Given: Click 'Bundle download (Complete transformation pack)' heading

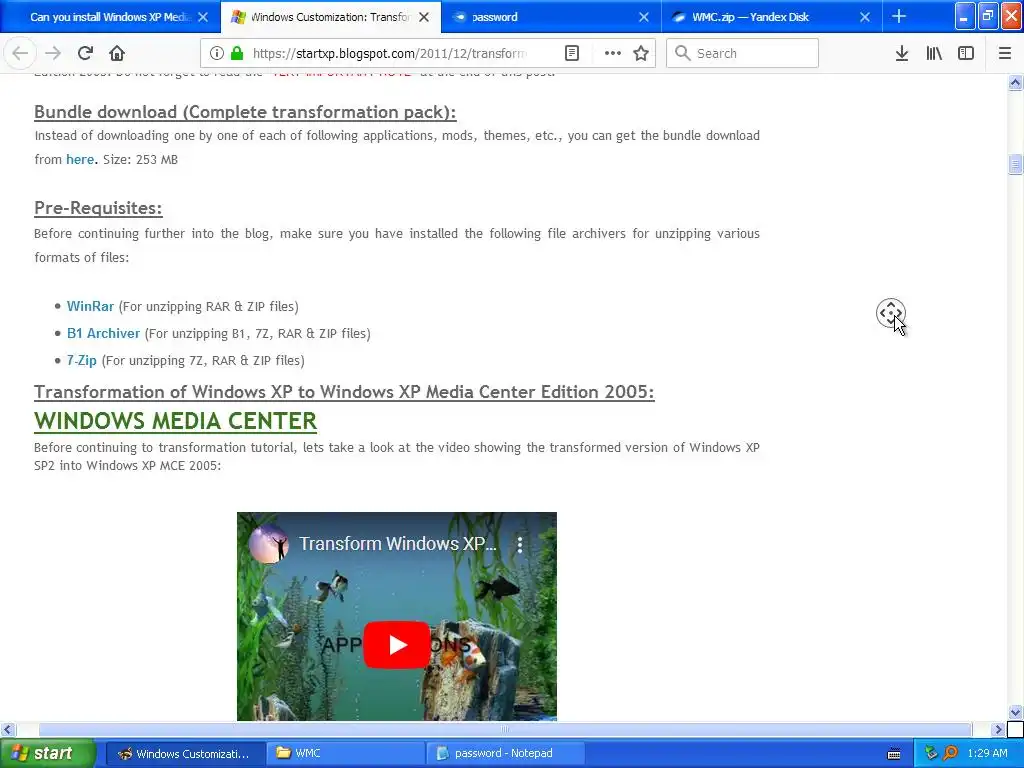Looking at the screenshot, I should point(245,112).
